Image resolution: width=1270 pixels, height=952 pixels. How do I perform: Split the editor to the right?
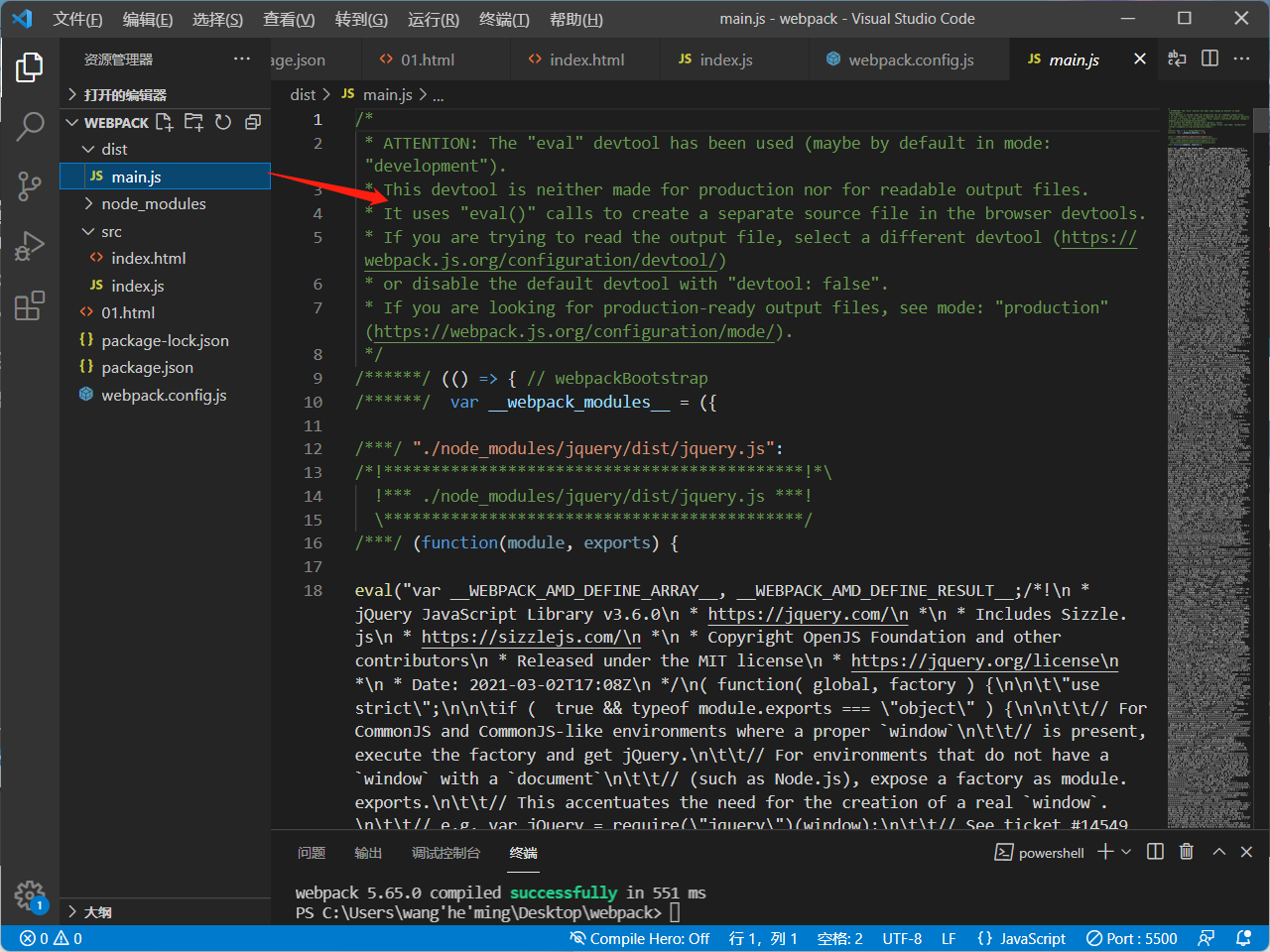pyautogui.click(x=1209, y=59)
